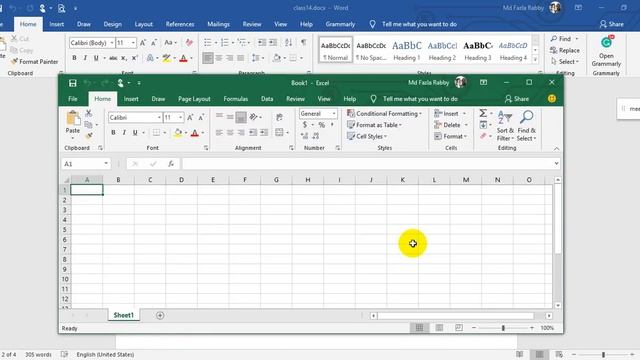Switch to Excel Normal view icon

[419, 328]
